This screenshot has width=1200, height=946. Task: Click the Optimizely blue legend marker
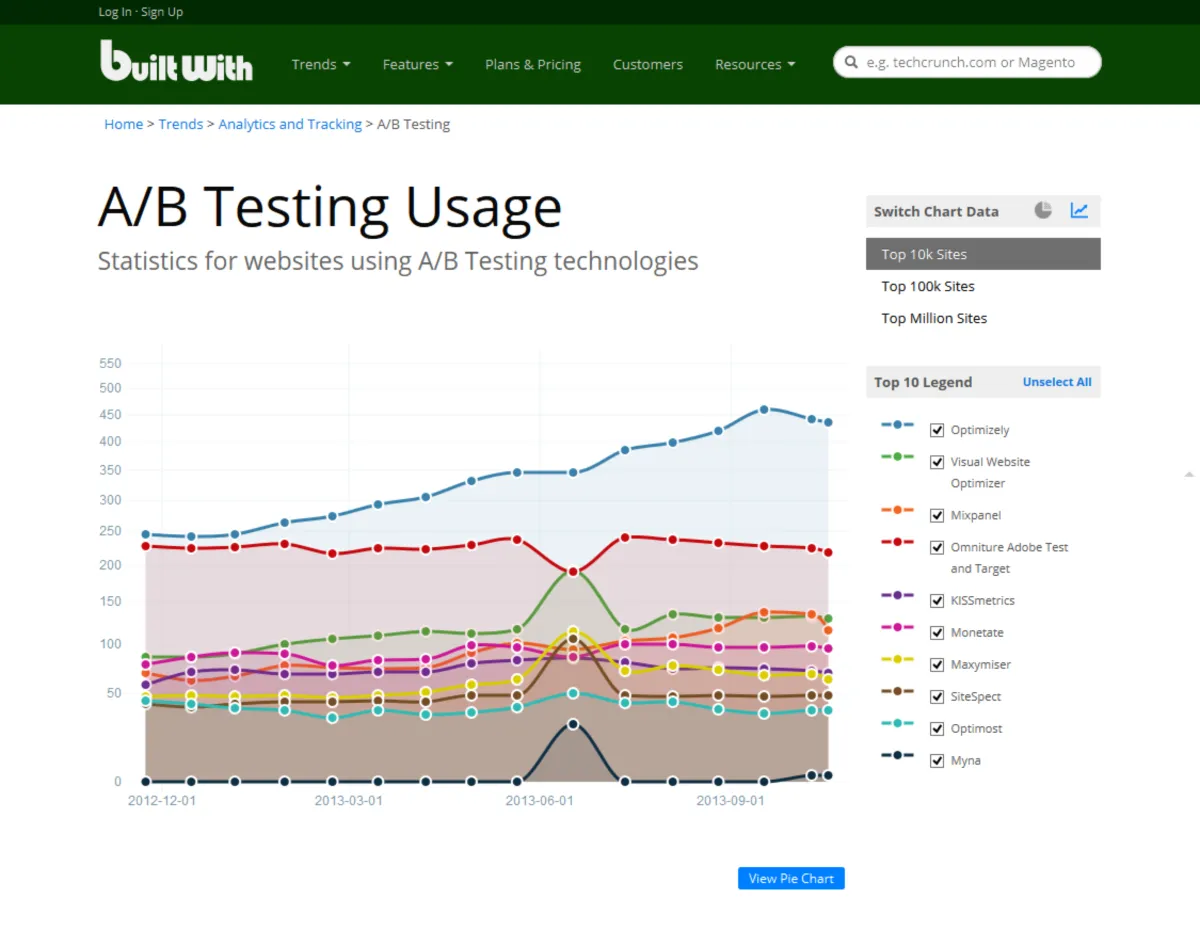pyautogui.click(x=897, y=425)
